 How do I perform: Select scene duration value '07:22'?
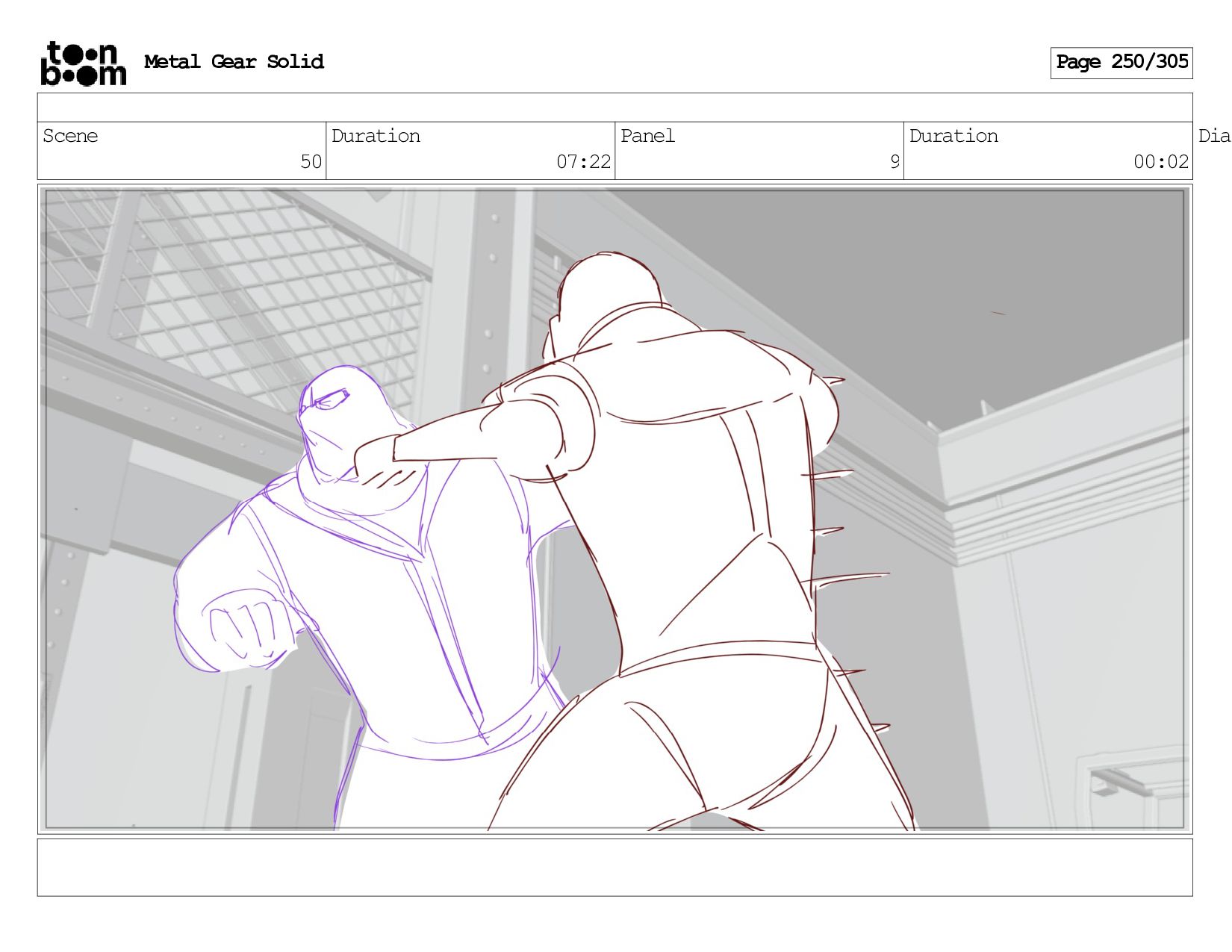[x=583, y=162]
